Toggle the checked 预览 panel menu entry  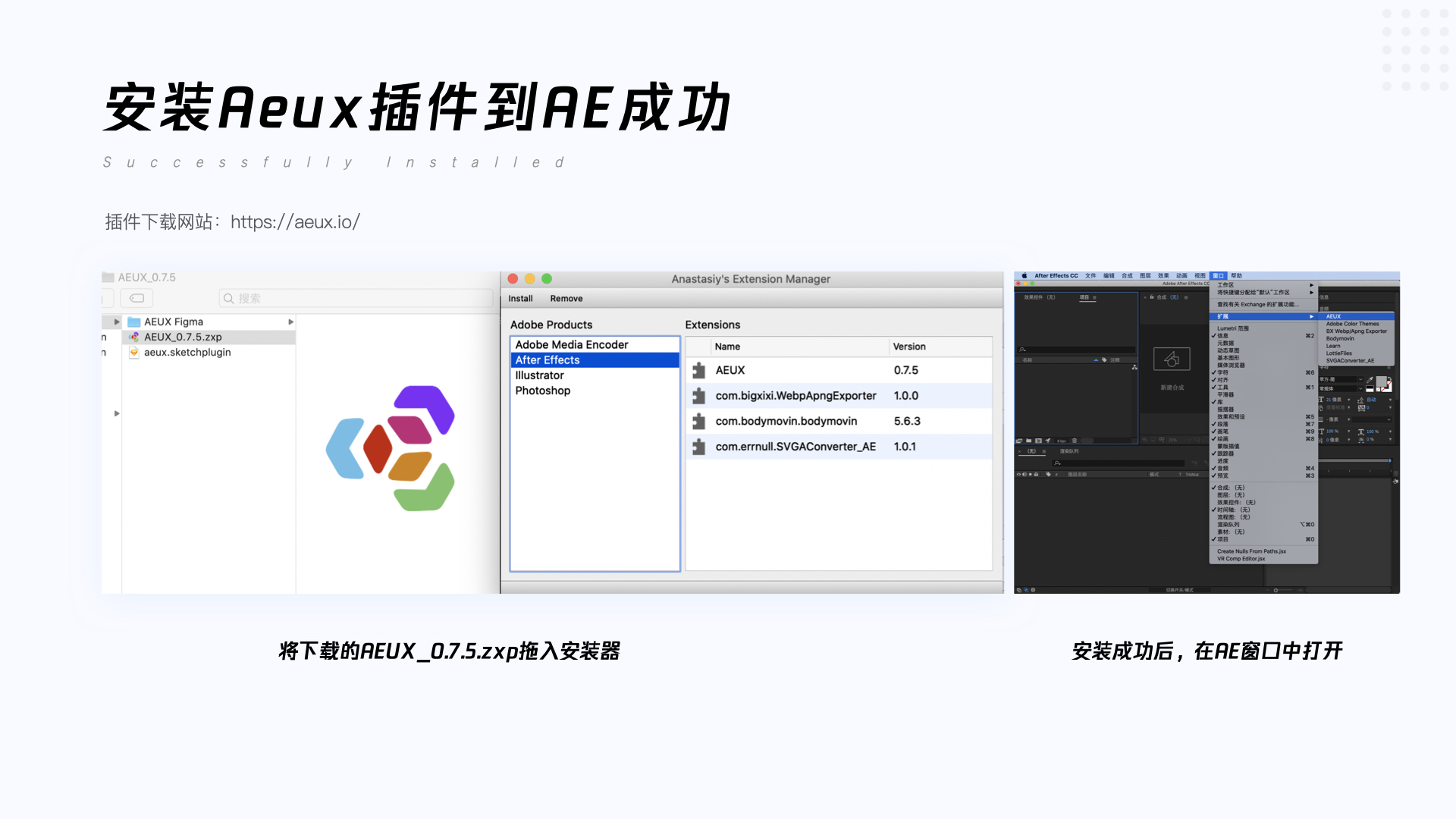coord(1222,475)
